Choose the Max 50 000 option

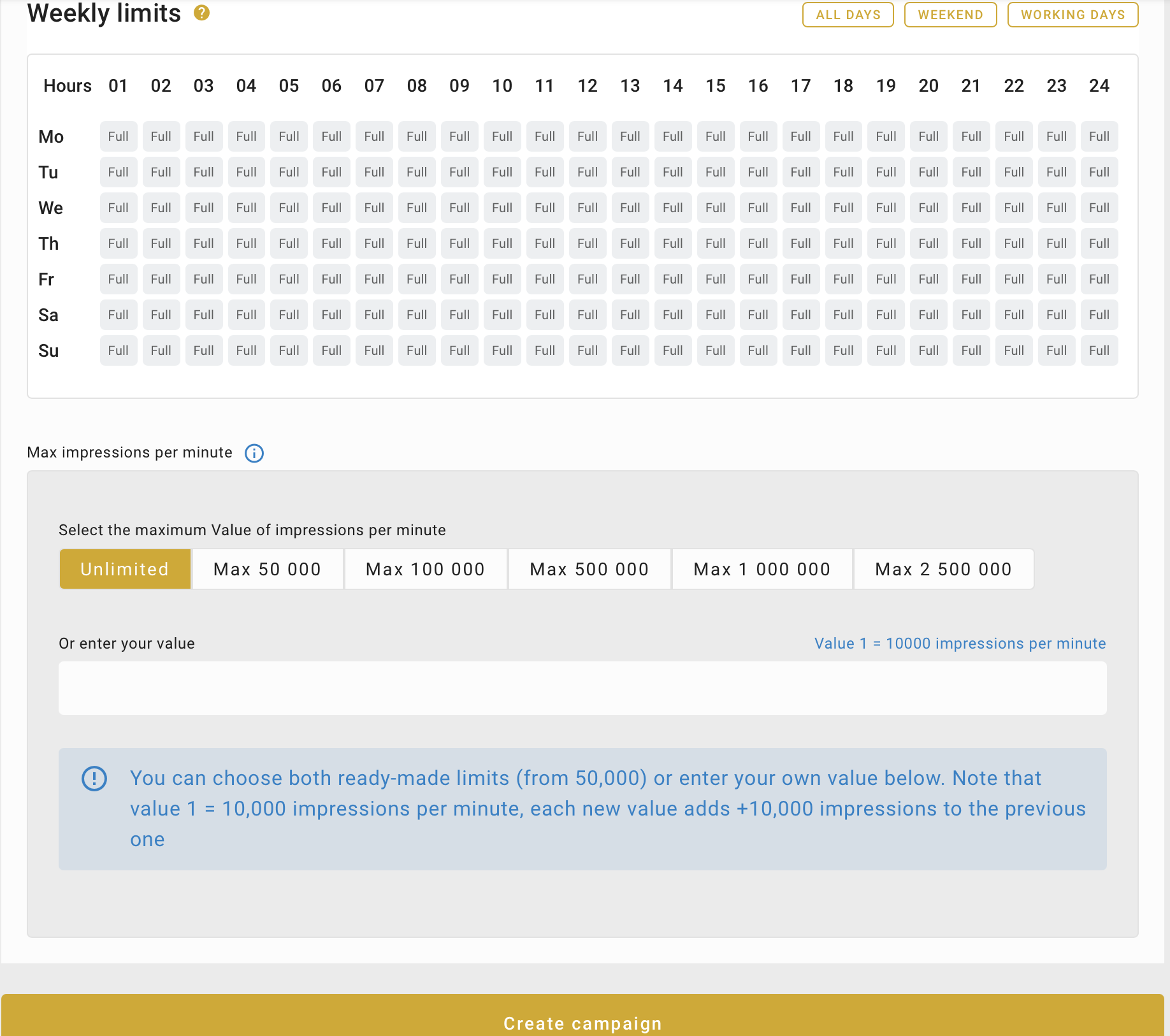(x=267, y=569)
